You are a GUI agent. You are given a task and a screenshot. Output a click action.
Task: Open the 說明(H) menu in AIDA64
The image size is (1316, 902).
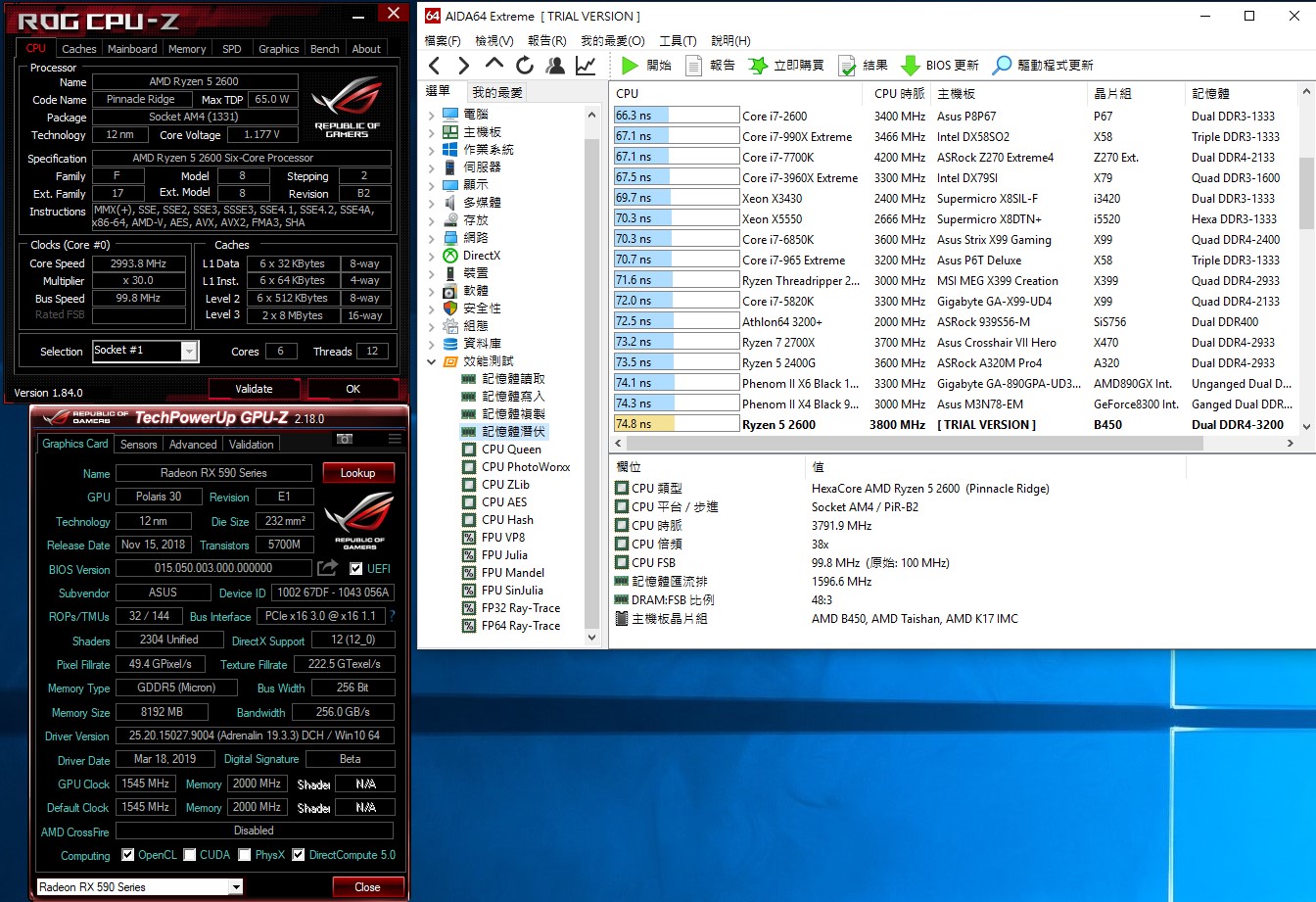coord(730,41)
